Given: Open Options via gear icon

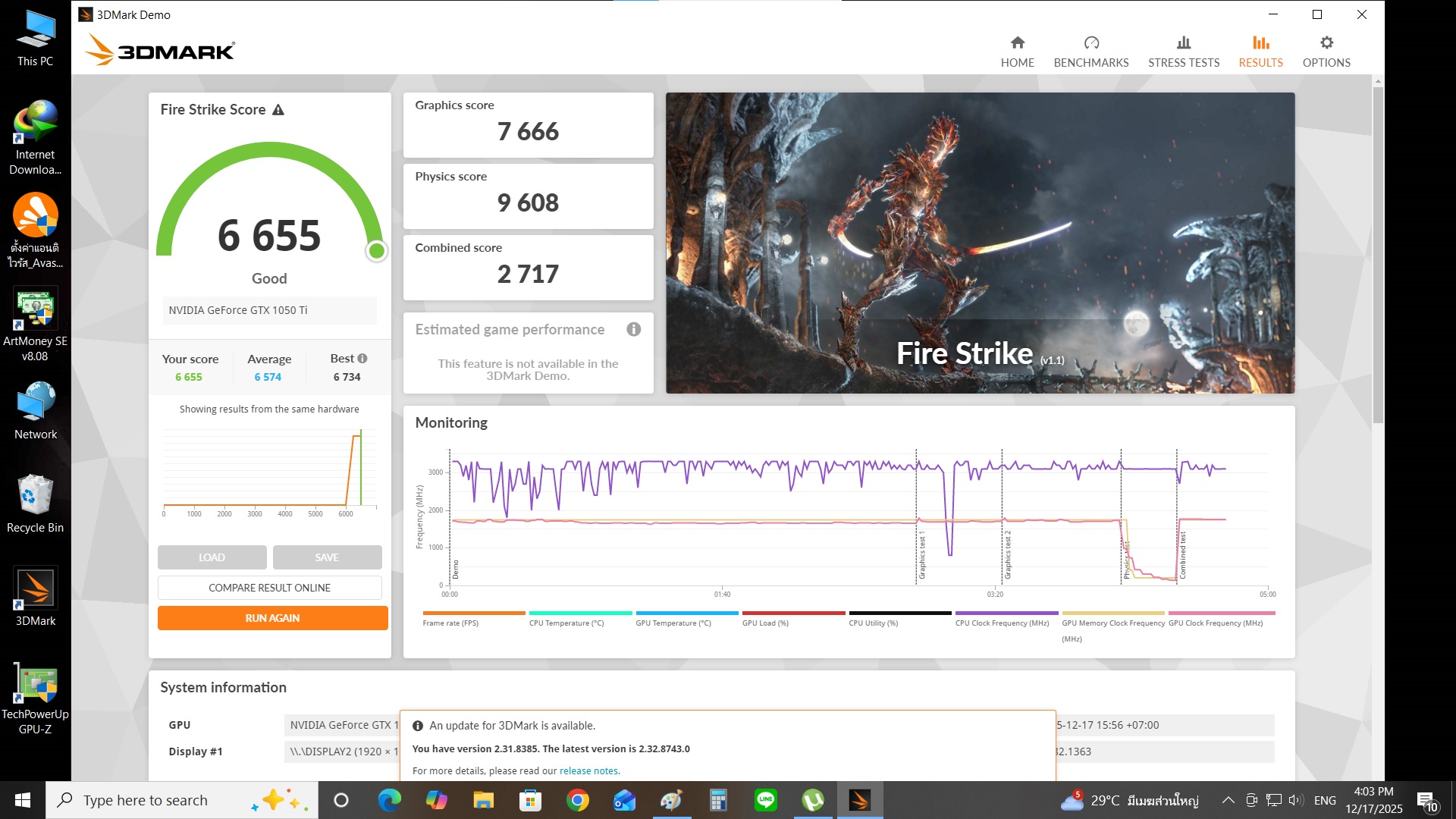Looking at the screenshot, I should point(1326,42).
